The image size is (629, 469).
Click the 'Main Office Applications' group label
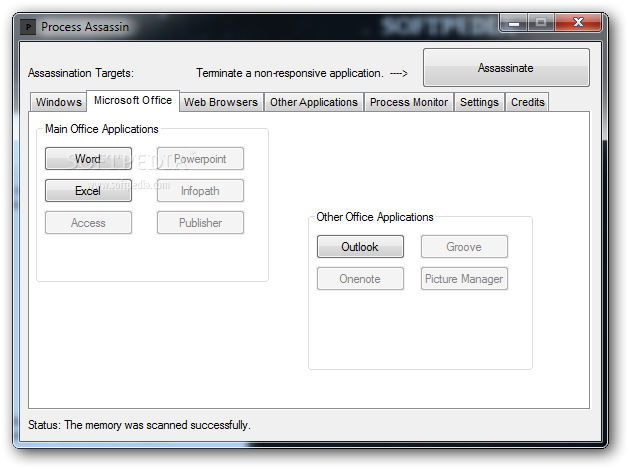click(x=101, y=129)
